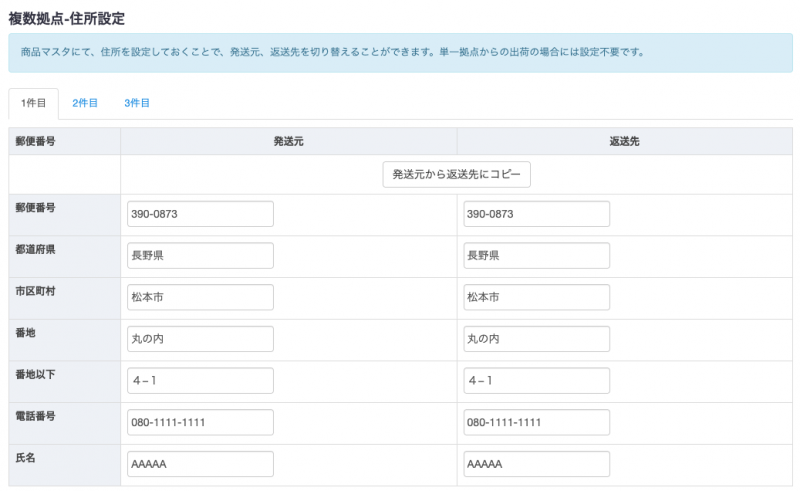Focus the 発送元 市区町村 field

pyautogui.click(x=200, y=298)
